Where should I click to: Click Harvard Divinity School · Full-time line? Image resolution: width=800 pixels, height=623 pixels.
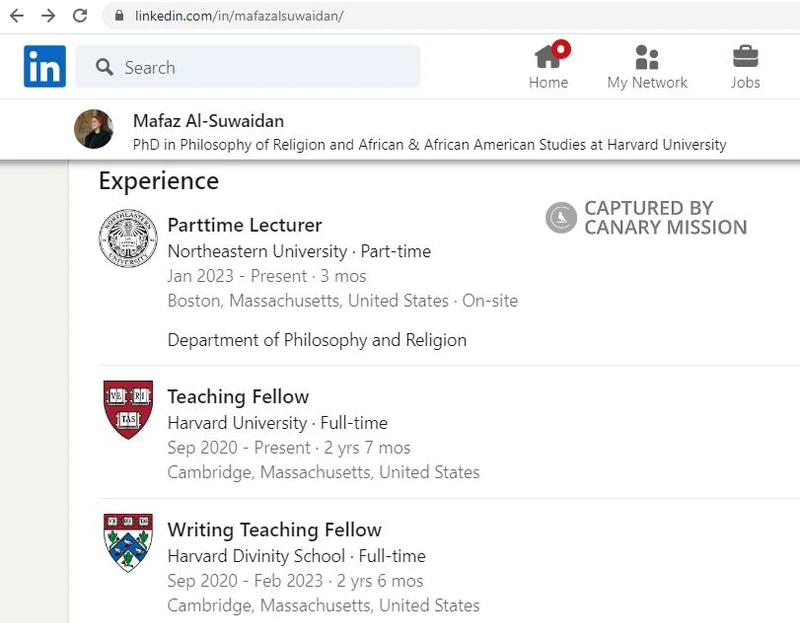tap(296, 556)
